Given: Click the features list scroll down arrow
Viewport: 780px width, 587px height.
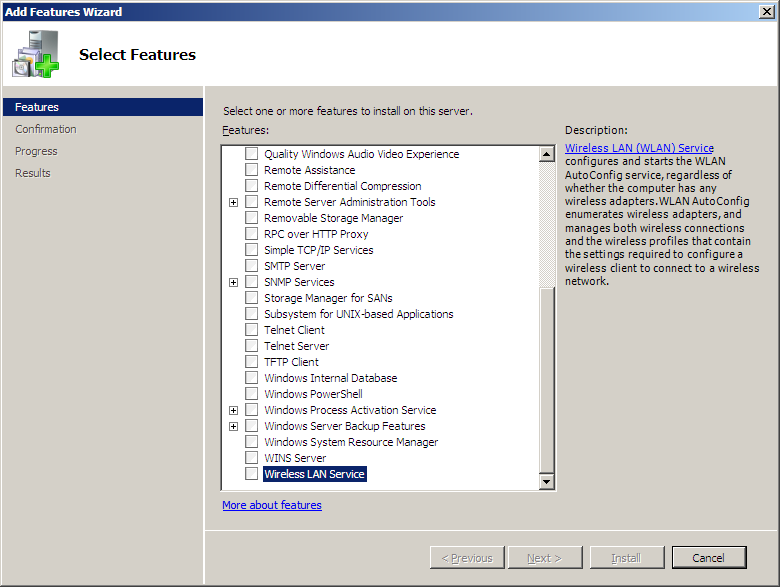Looking at the screenshot, I should click(x=547, y=481).
